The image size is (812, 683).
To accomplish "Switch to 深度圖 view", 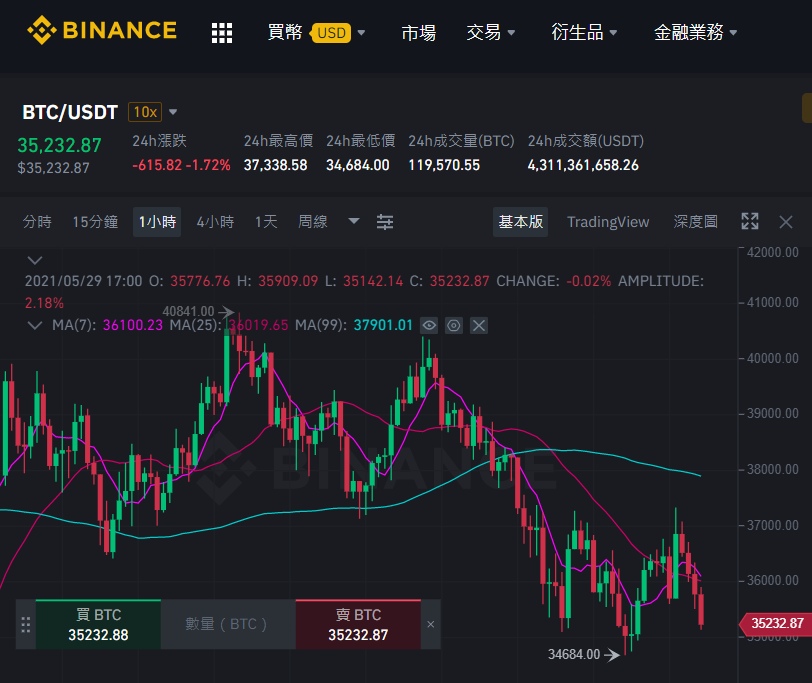I will (x=695, y=222).
